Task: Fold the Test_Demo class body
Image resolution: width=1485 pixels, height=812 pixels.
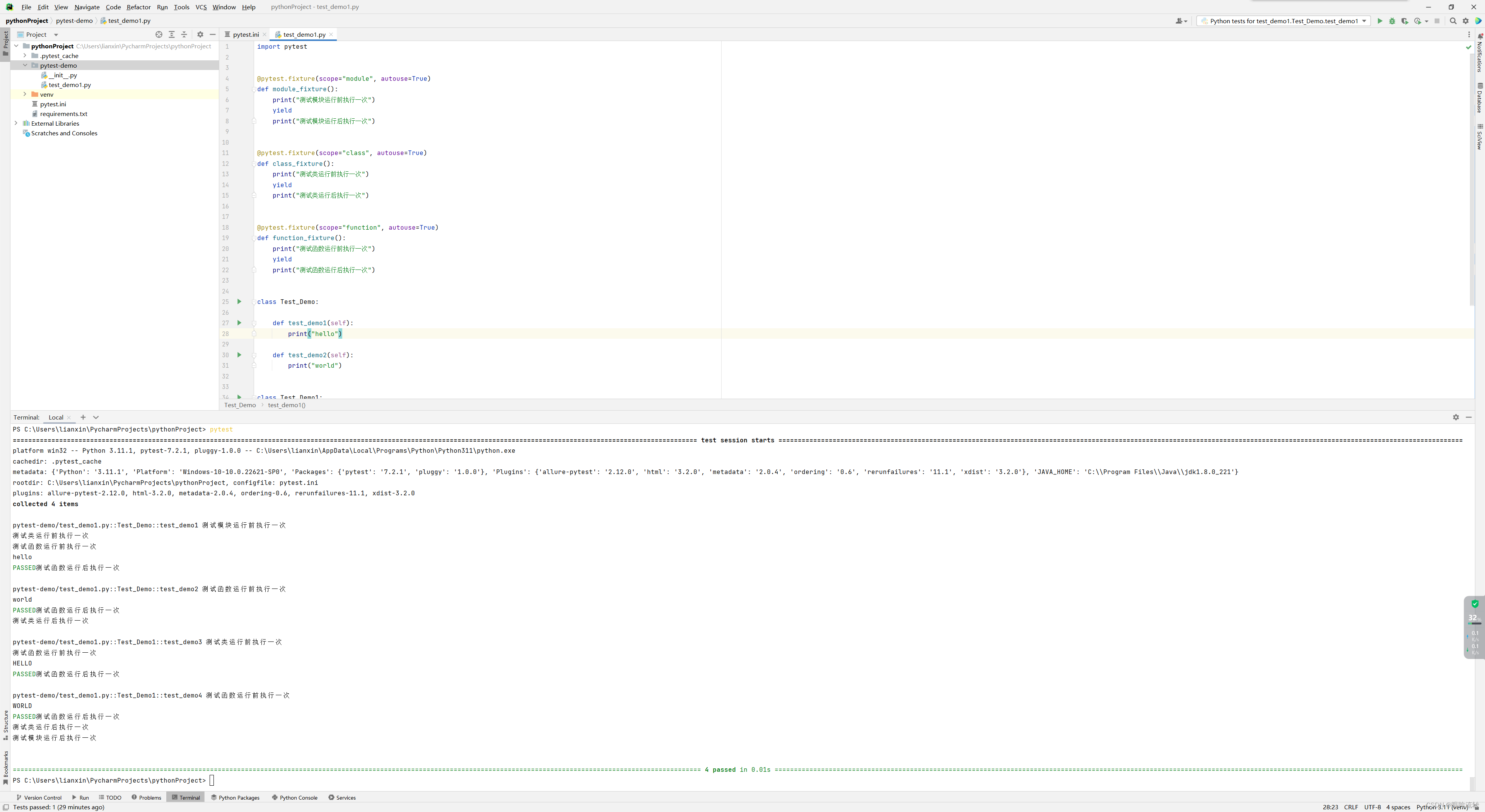Action: point(254,302)
